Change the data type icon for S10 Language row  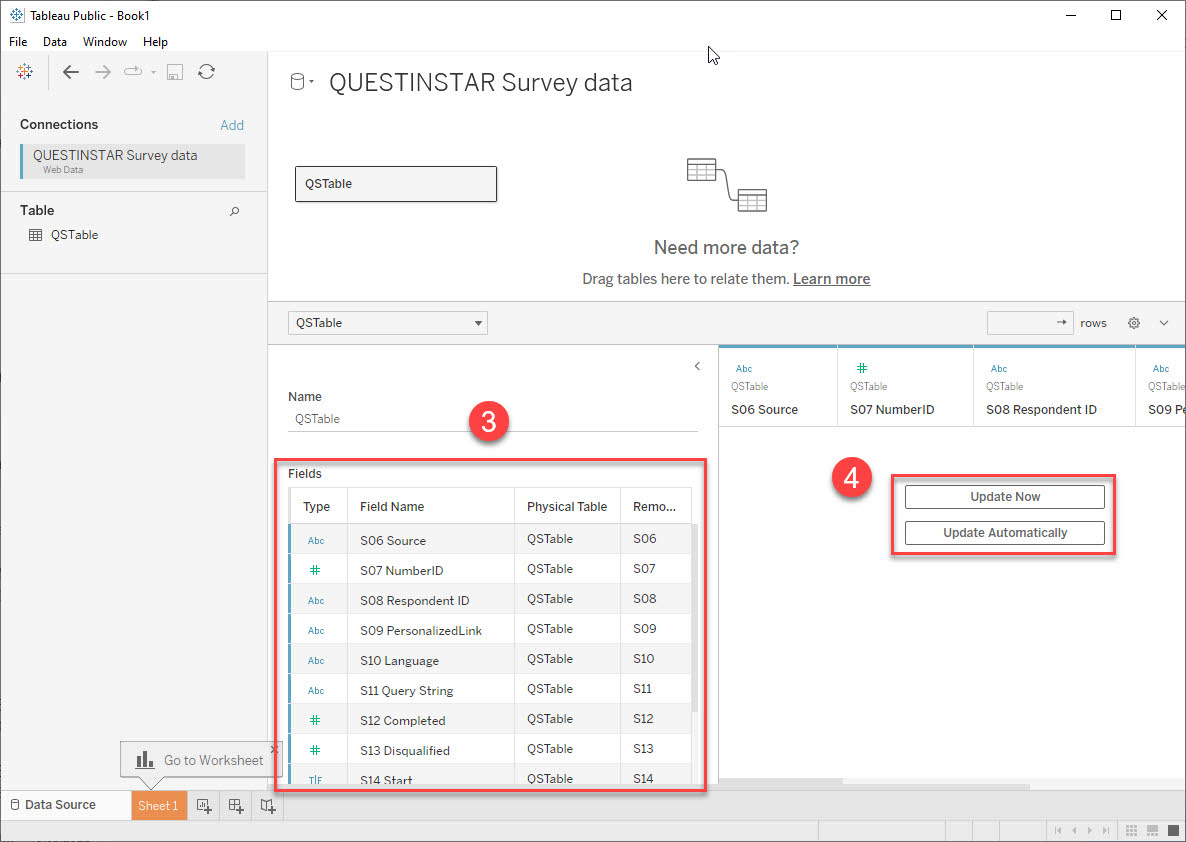(x=316, y=660)
